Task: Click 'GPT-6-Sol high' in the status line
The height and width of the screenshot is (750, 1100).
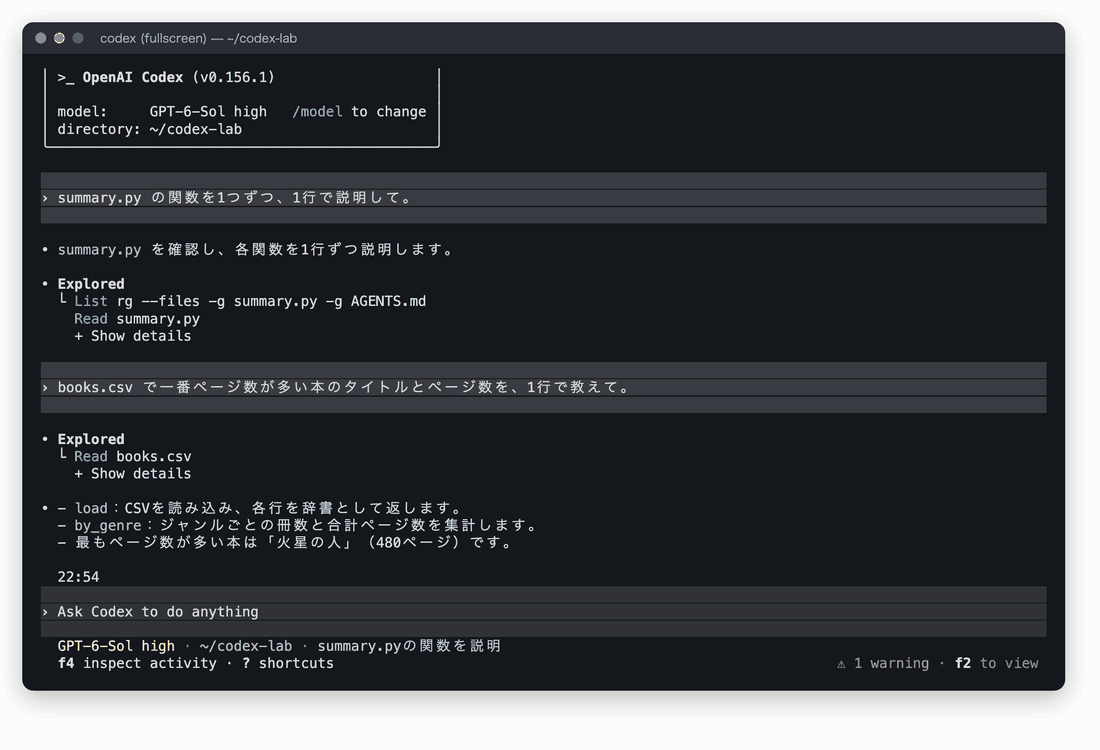Action: point(116,646)
